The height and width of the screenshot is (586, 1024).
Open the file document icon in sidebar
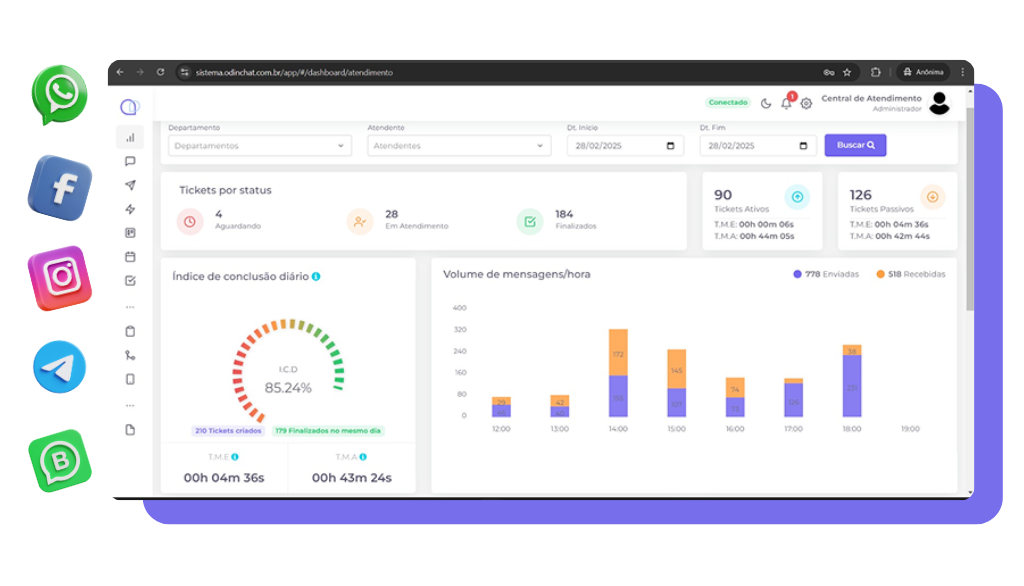click(x=131, y=430)
